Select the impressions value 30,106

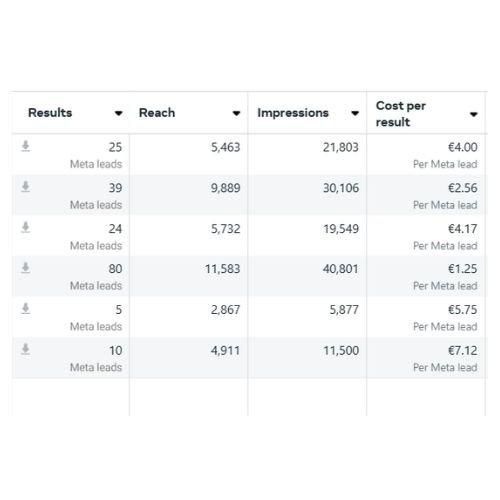(x=341, y=188)
